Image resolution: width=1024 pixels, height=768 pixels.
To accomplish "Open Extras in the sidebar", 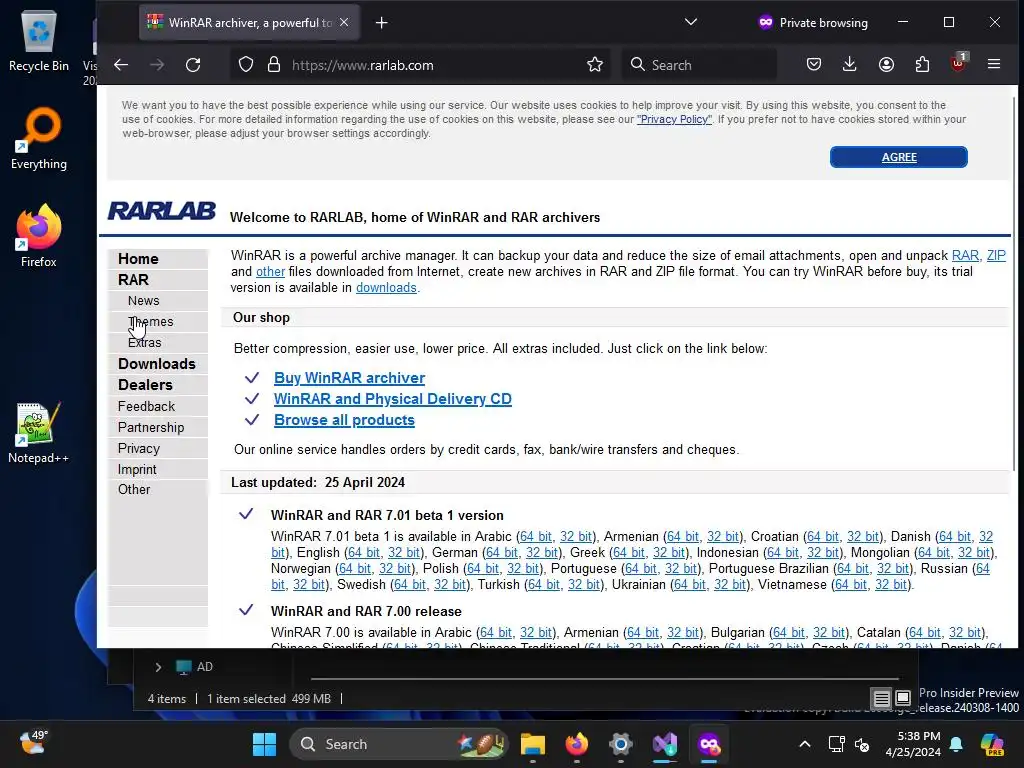I will (144, 342).
